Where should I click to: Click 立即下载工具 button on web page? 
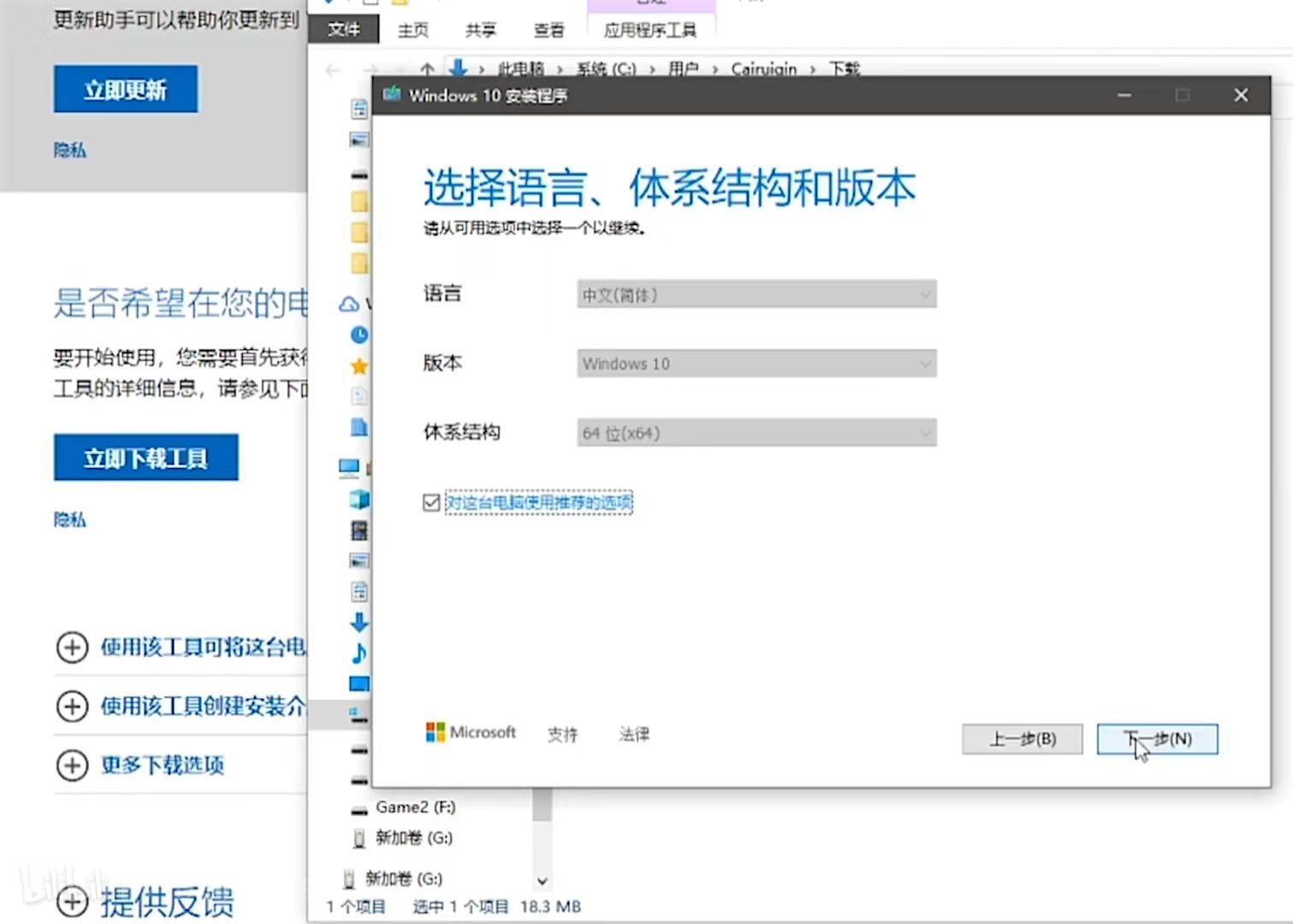point(146,458)
